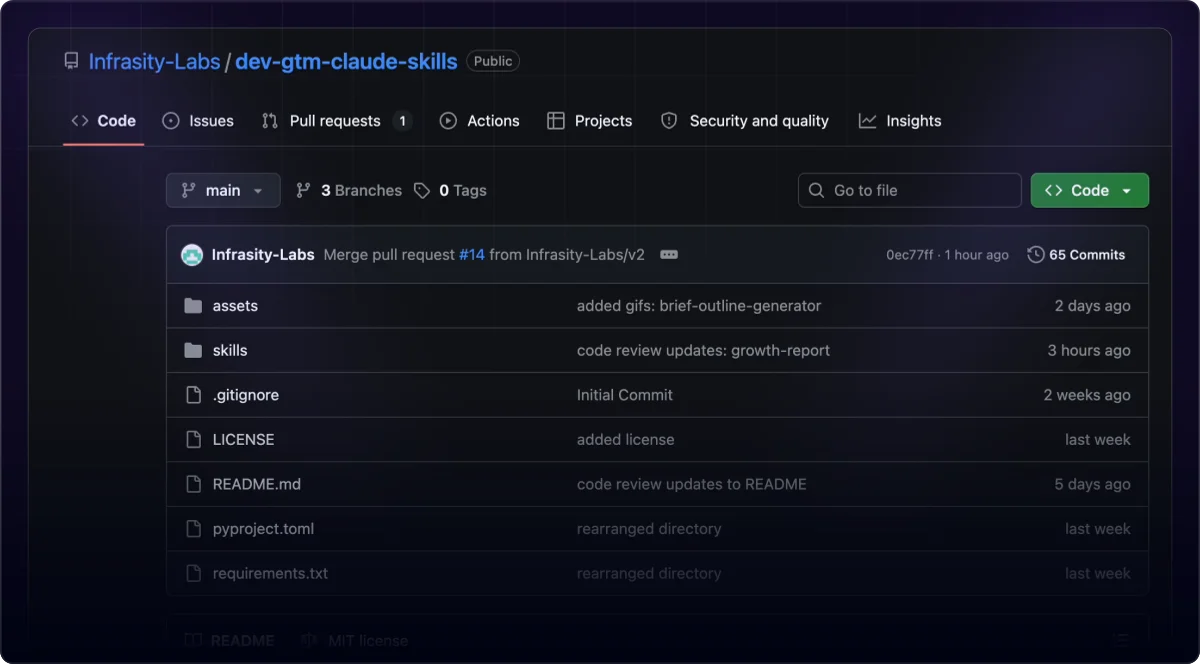Expand commit message details ellipsis button

tap(669, 255)
